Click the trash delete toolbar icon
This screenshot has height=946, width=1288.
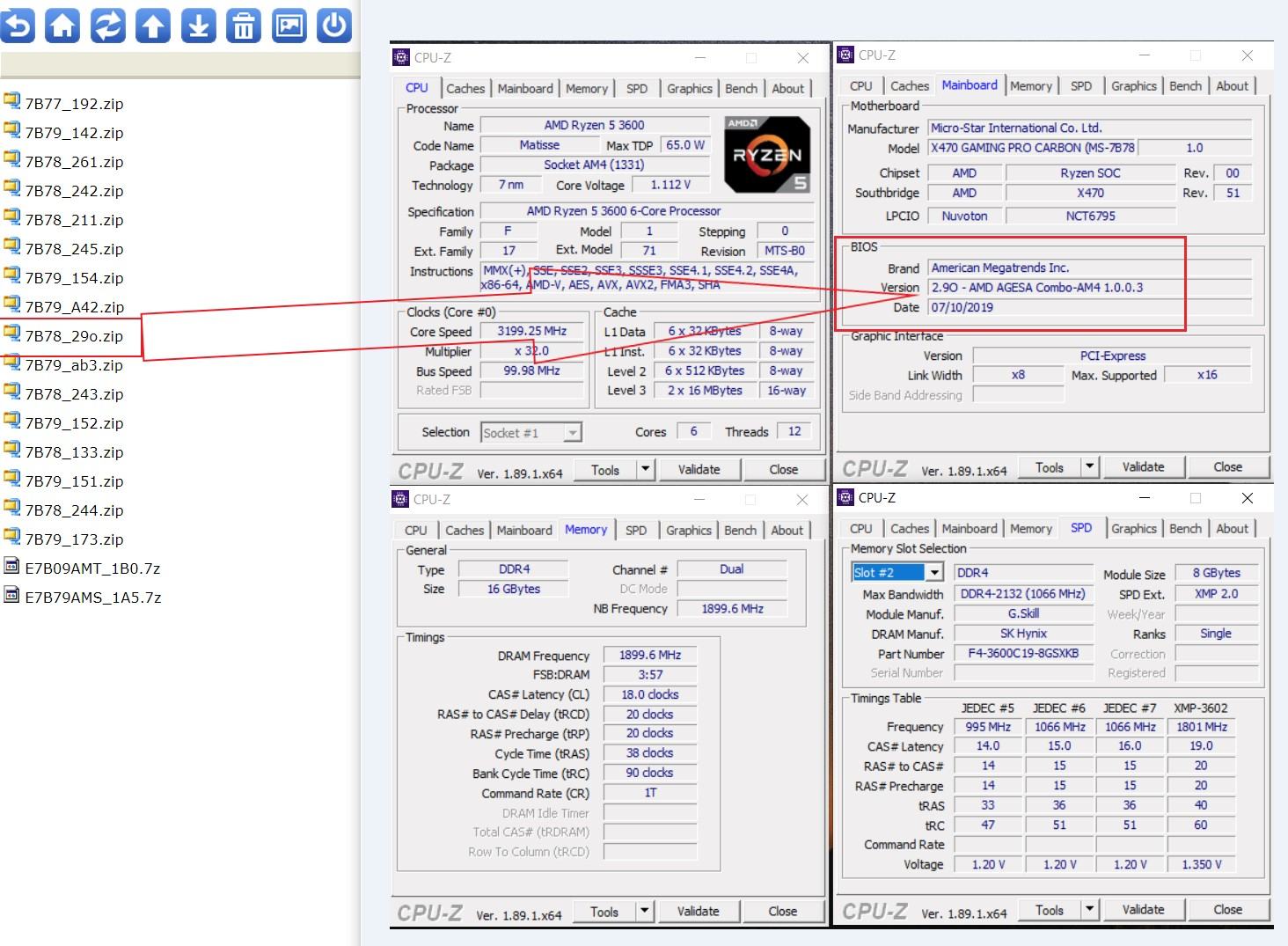pos(244,26)
